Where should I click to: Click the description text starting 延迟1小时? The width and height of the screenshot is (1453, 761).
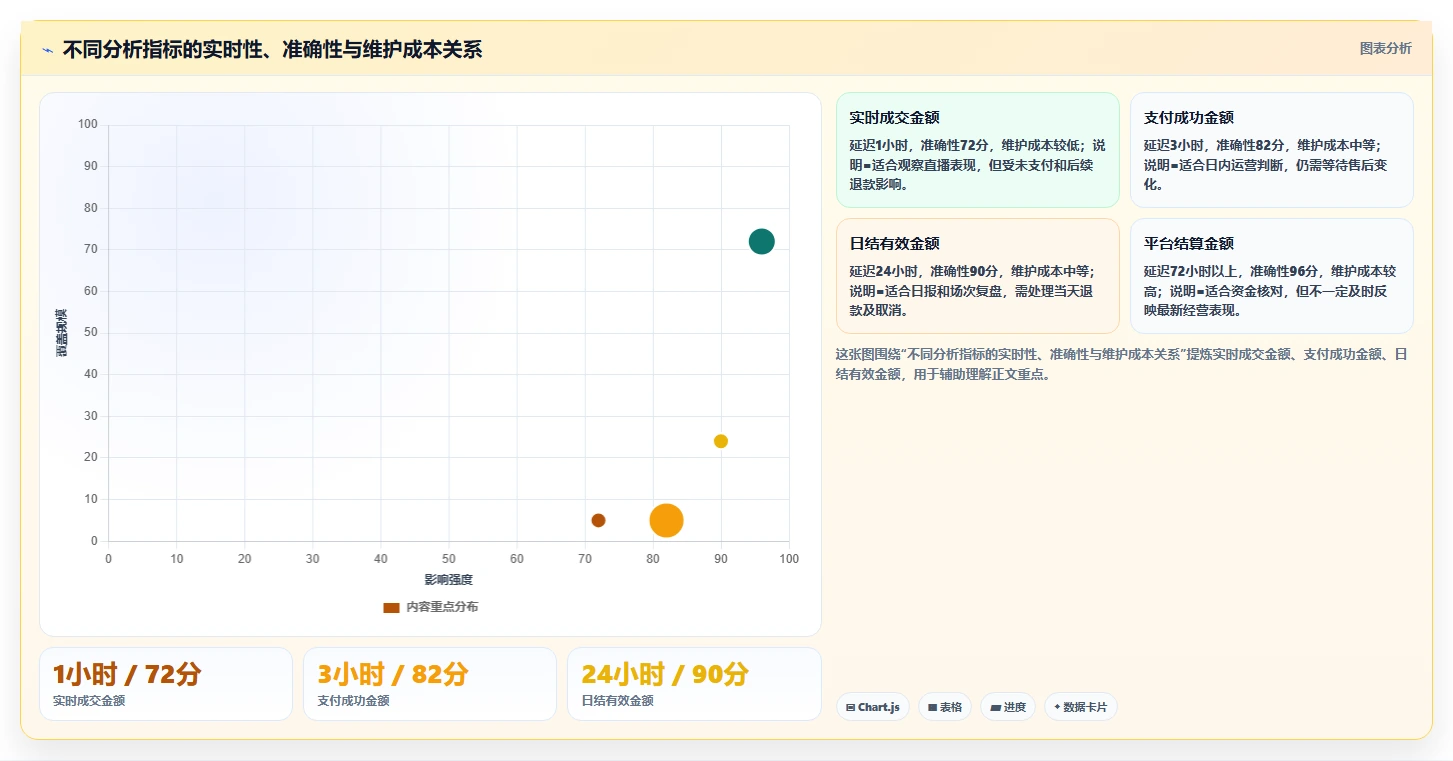pos(978,165)
